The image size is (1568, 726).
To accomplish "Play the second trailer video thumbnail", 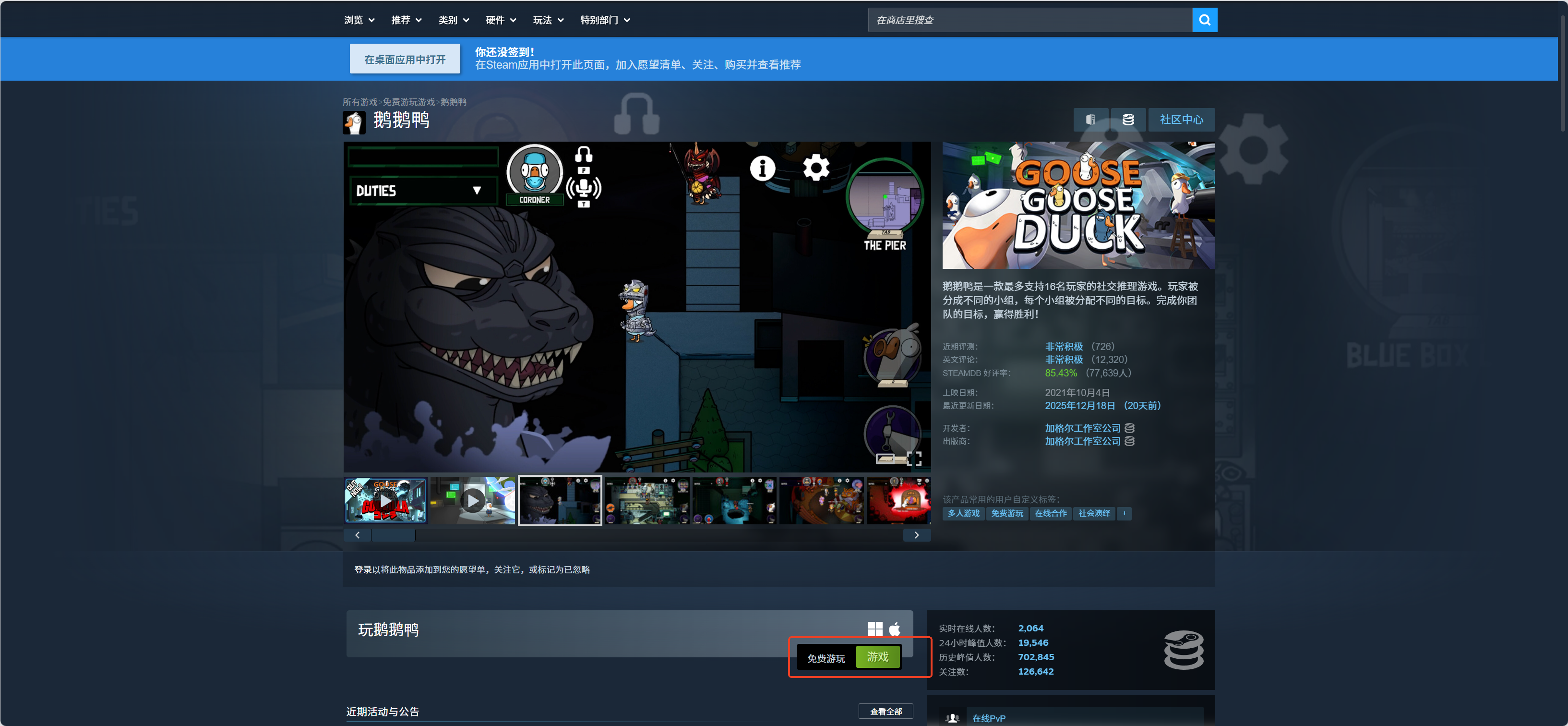I will 472,501.
